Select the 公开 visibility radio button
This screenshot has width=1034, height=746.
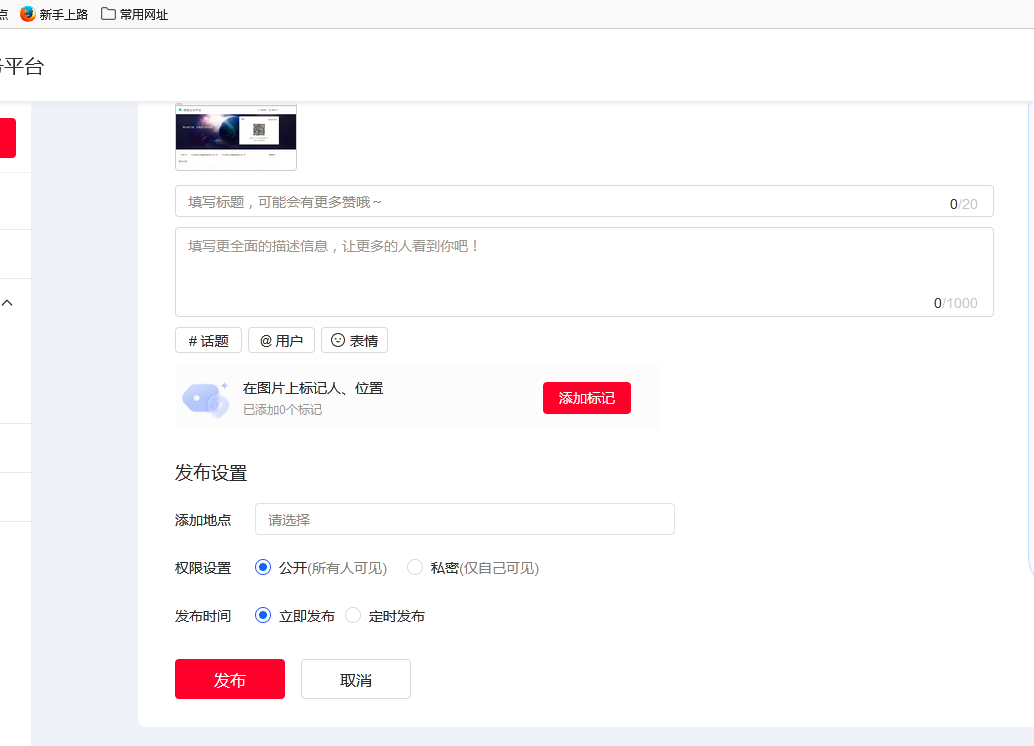point(262,567)
